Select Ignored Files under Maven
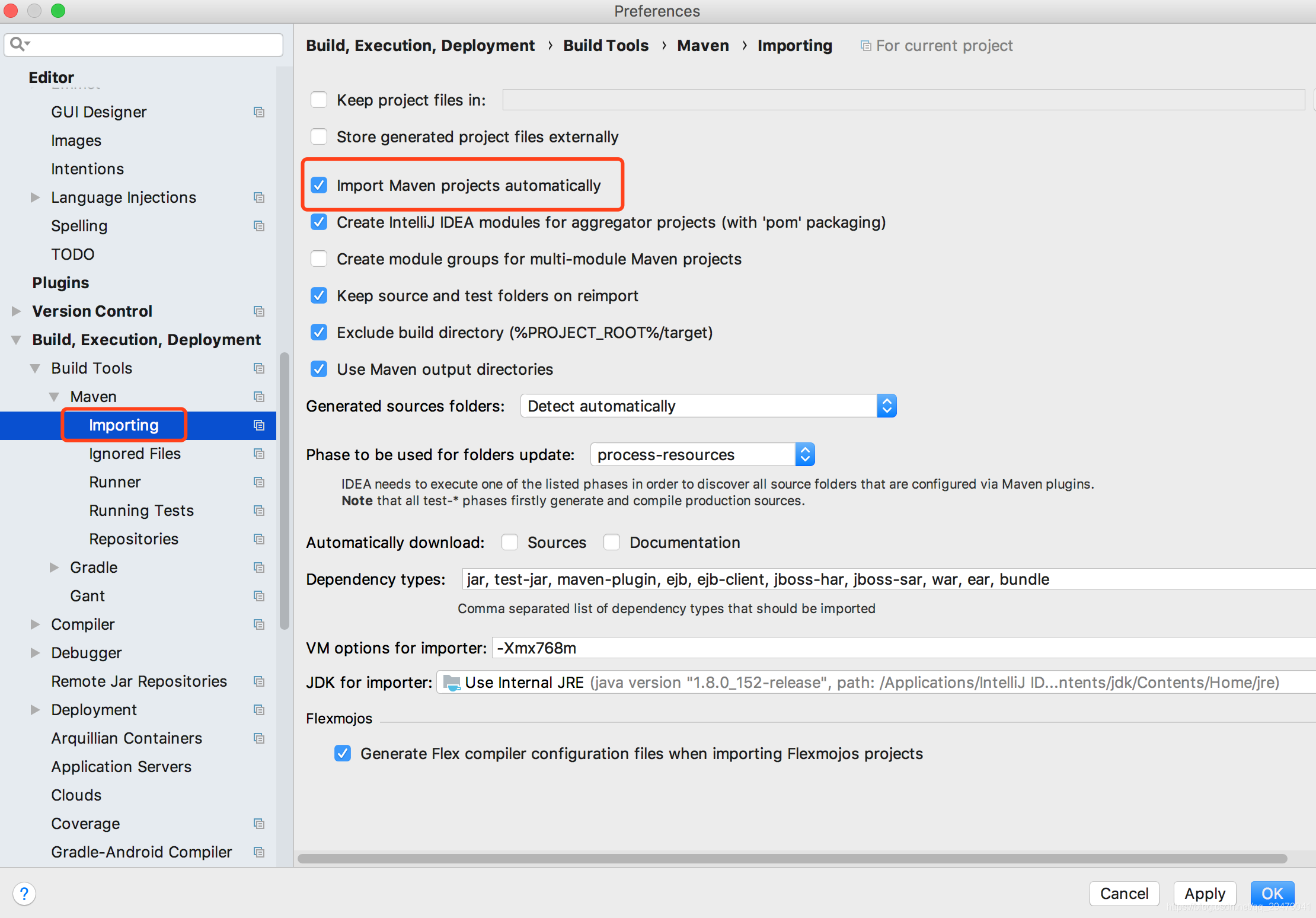The image size is (1316, 918). pos(135,454)
